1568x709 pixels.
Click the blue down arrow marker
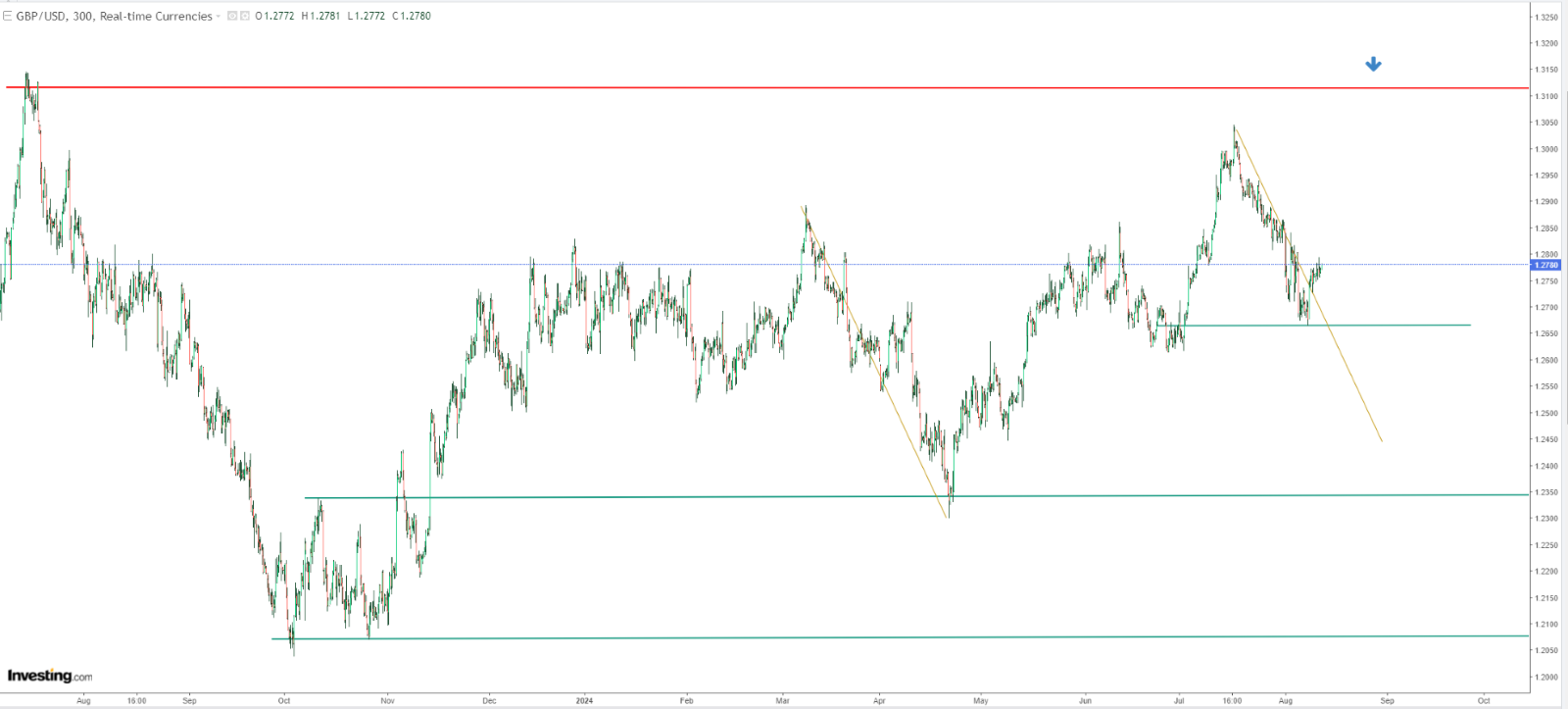(1373, 65)
